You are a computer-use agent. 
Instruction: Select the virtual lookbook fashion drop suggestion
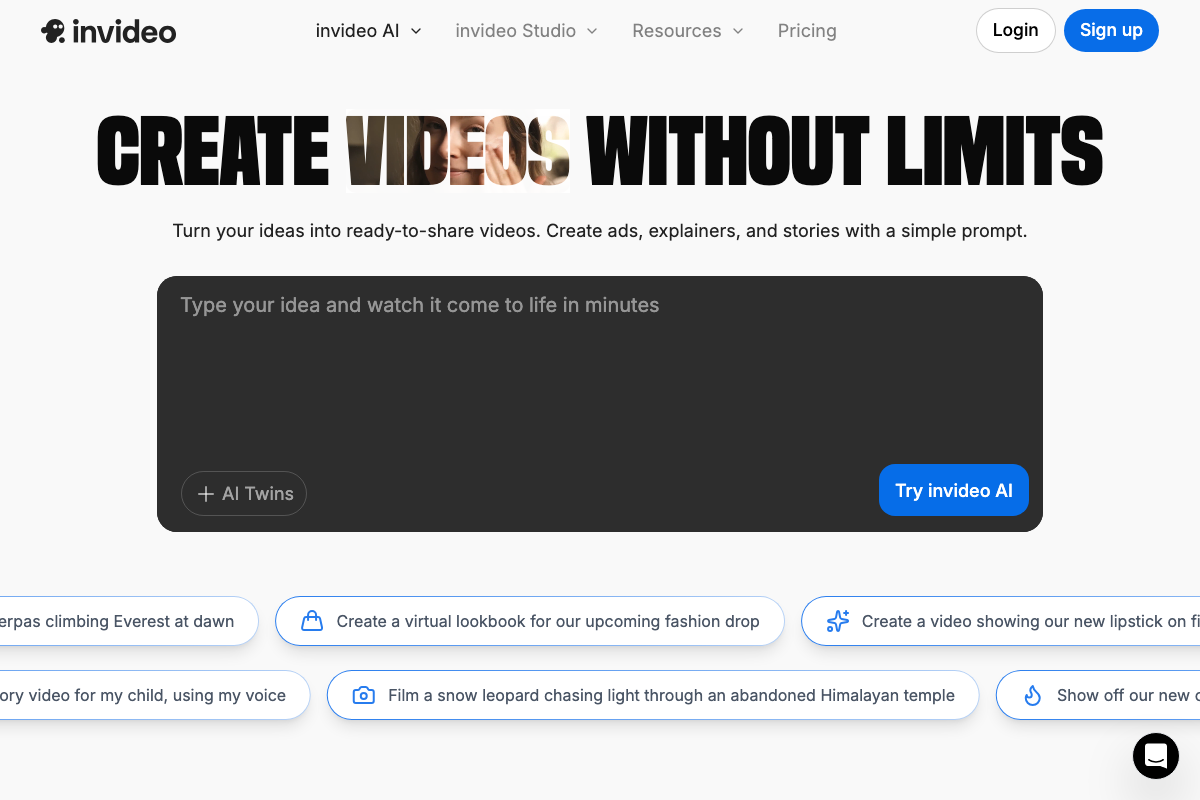tap(547, 621)
